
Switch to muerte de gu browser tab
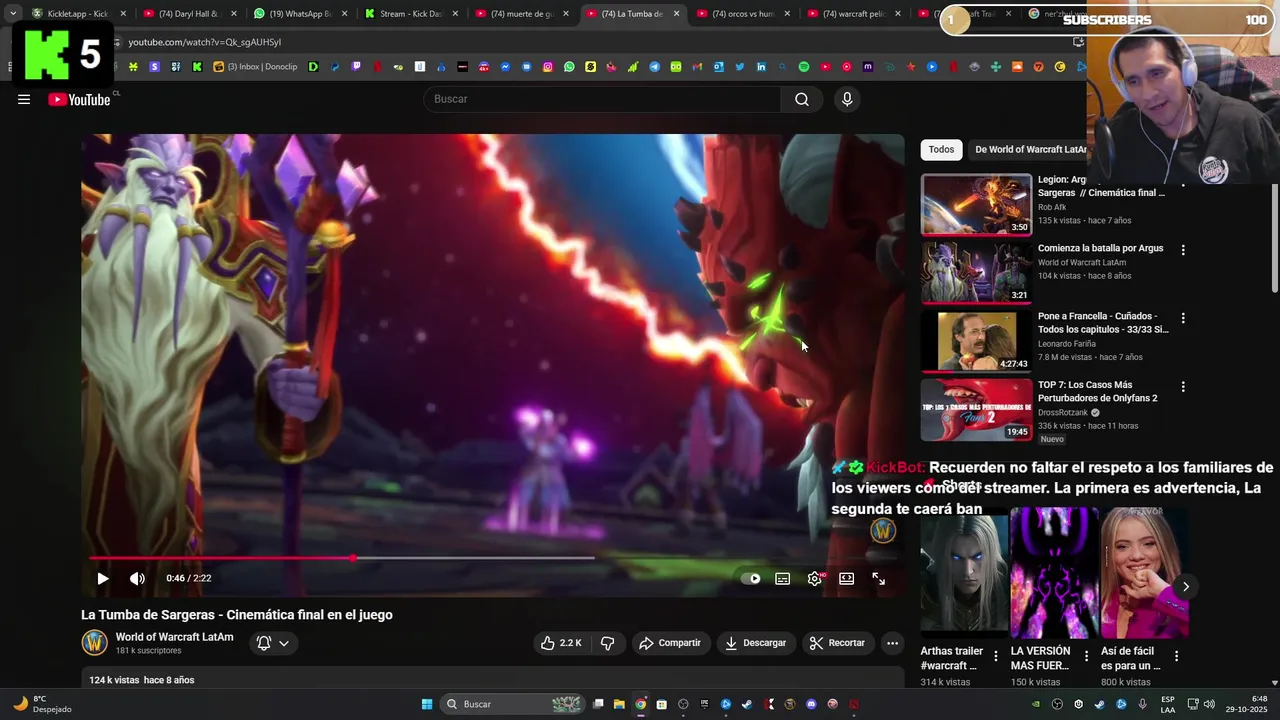[521, 14]
